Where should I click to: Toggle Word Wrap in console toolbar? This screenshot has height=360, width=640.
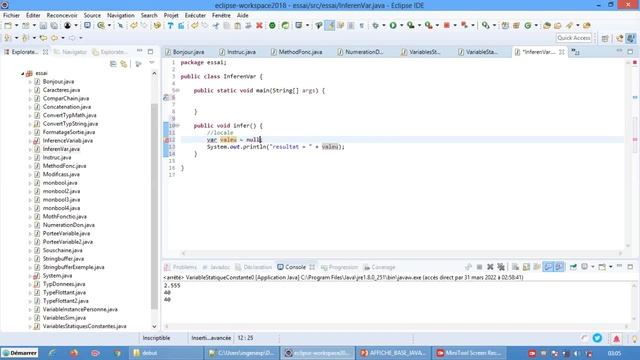click(x=537, y=267)
